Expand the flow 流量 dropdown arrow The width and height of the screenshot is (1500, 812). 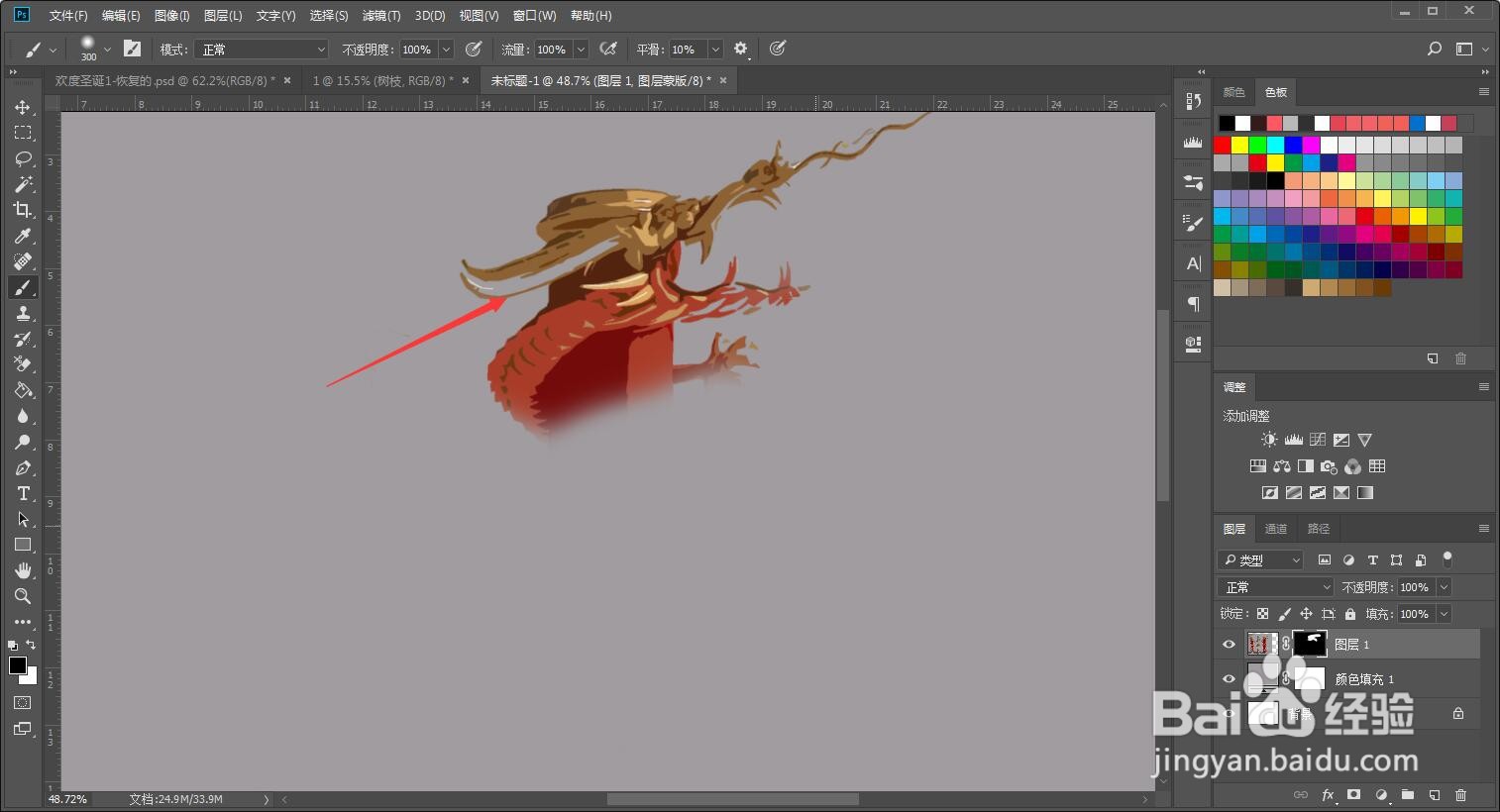(581, 50)
